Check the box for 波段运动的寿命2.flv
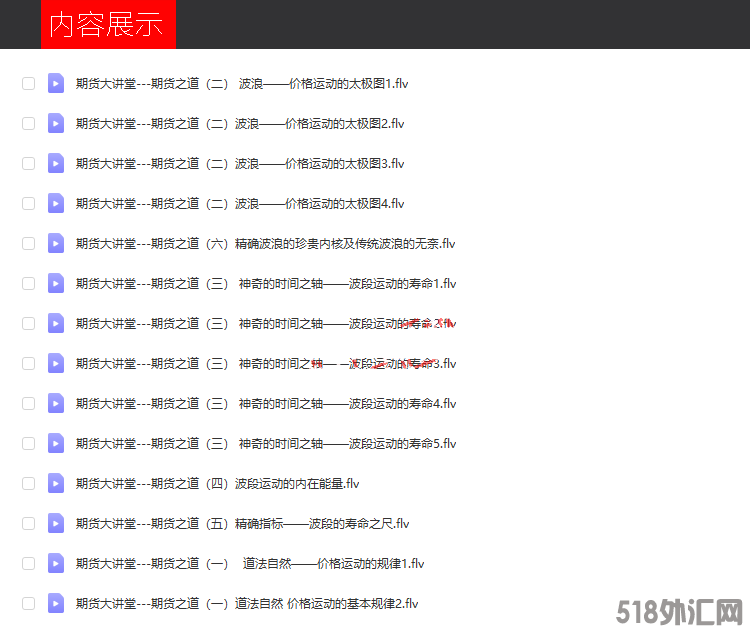This screenshot has width=750, height=636. tap(28, 324)
